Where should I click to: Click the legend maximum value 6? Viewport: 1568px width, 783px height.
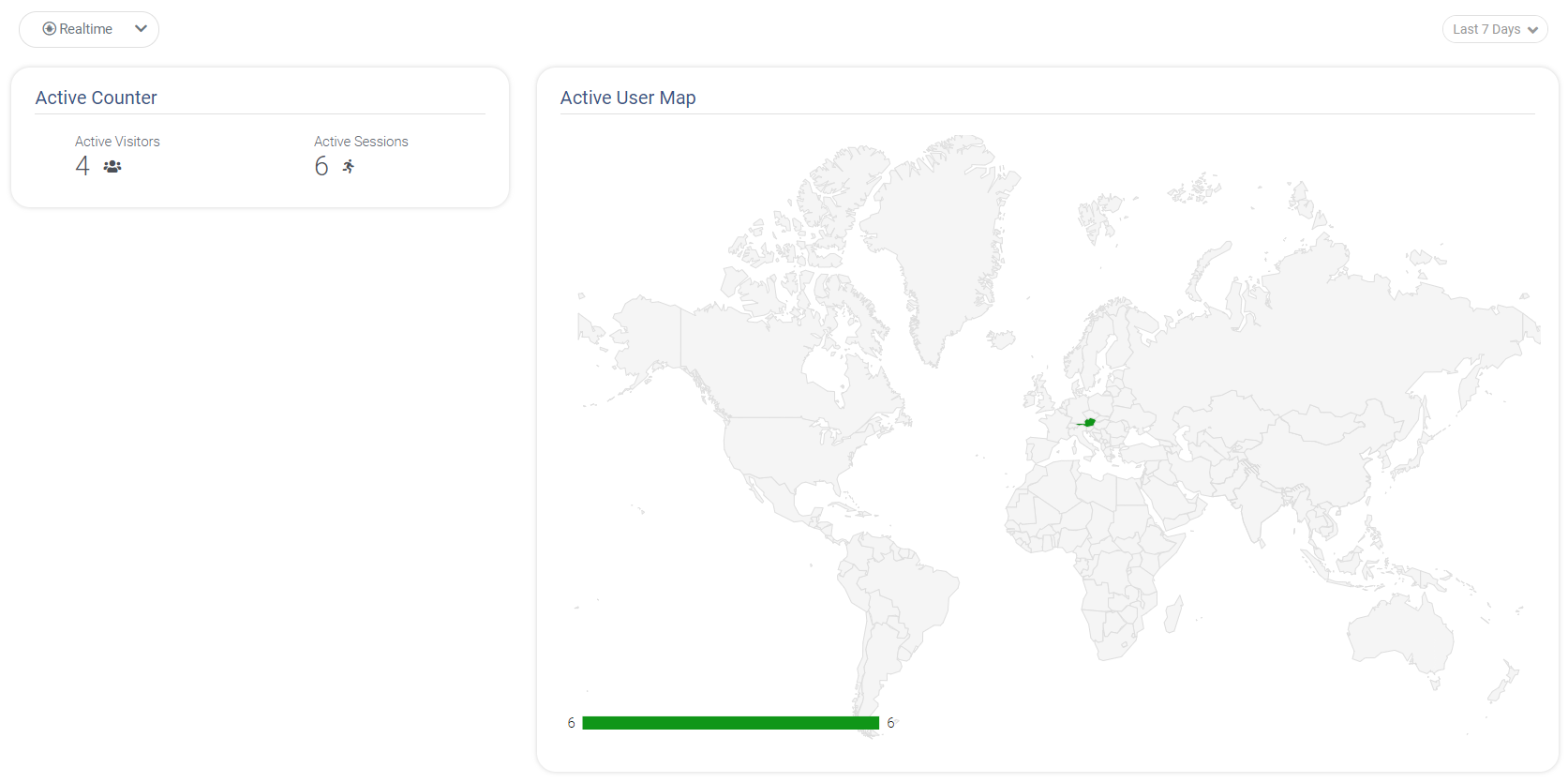tap(890, 723)
